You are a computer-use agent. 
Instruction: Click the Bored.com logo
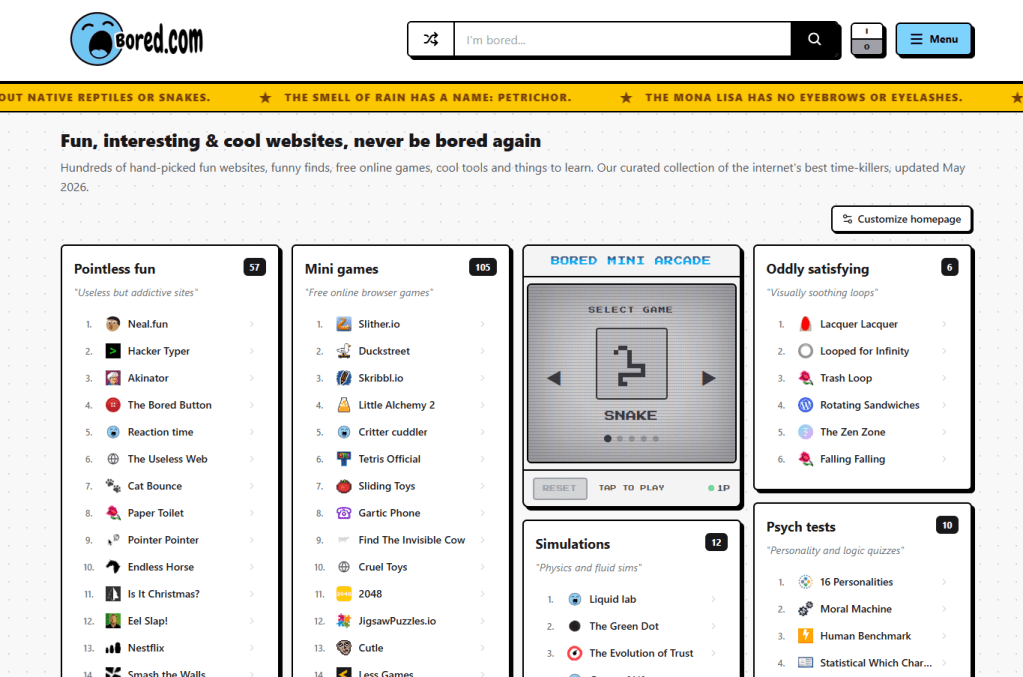[136, 39]
